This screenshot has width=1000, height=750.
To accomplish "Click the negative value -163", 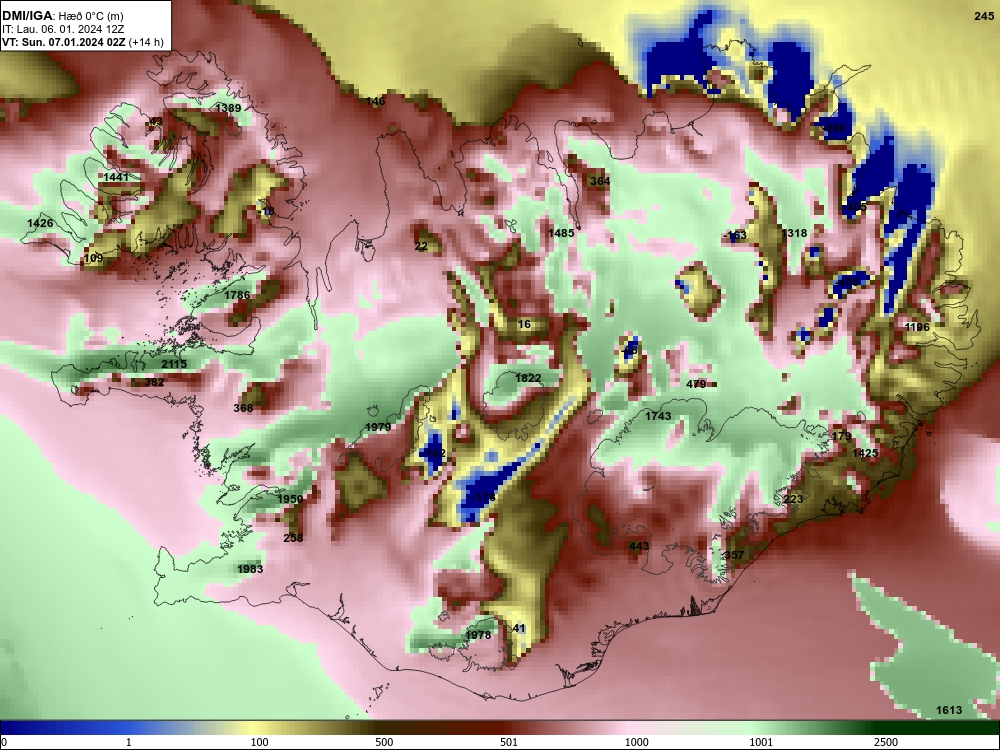I will coord(735,235).
